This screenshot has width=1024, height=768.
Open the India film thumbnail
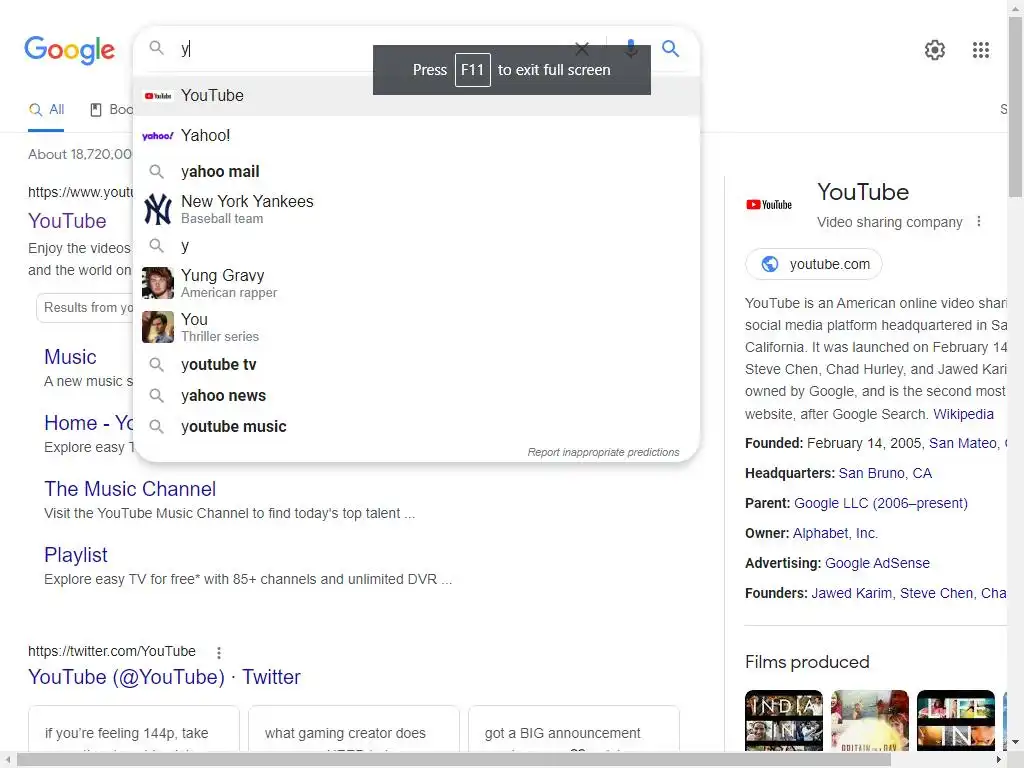(784, 720)
